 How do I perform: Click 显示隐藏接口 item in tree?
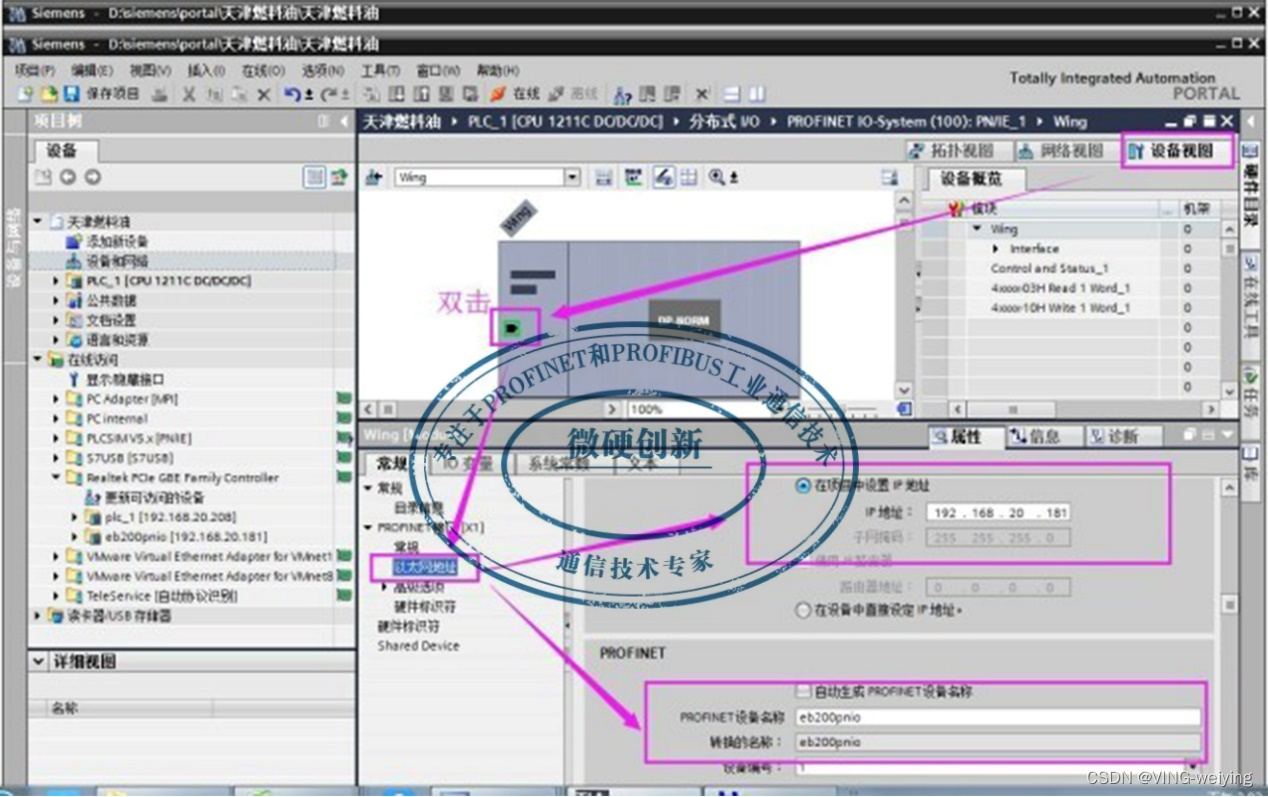(x=115, y=379)
